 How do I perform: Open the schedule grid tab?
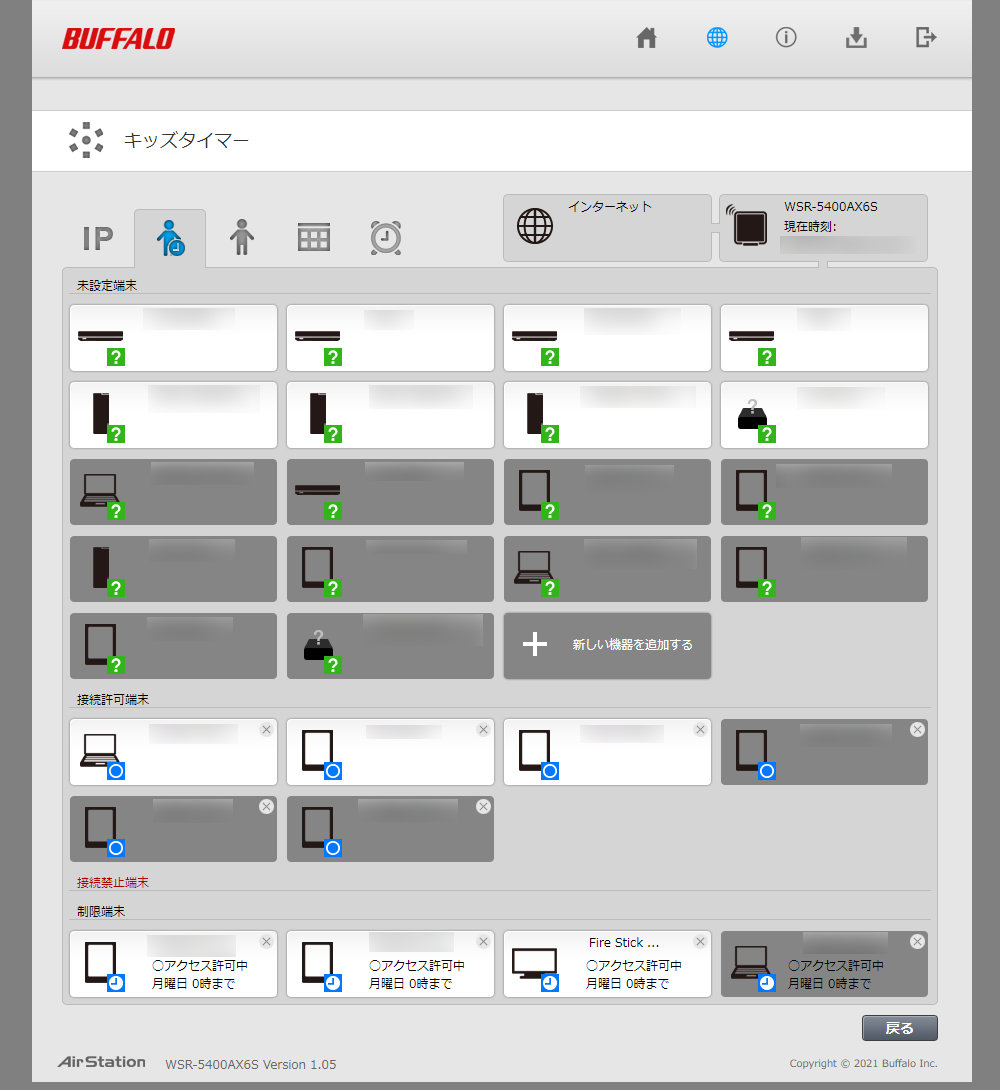[x=313, y=238]
